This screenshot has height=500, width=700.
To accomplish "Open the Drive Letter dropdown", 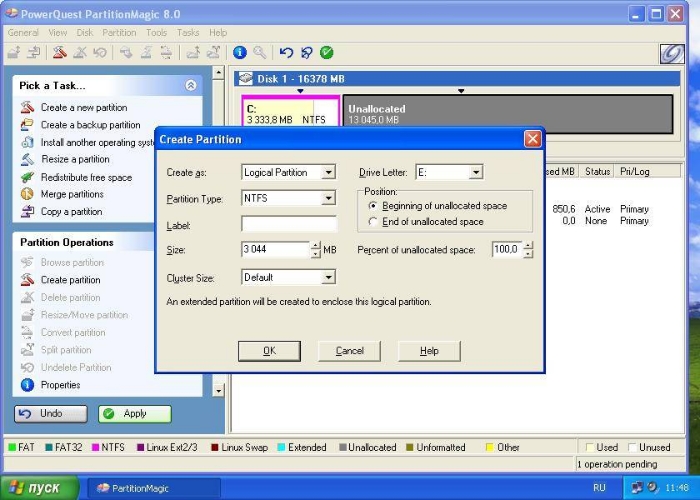I will (475, 173).
